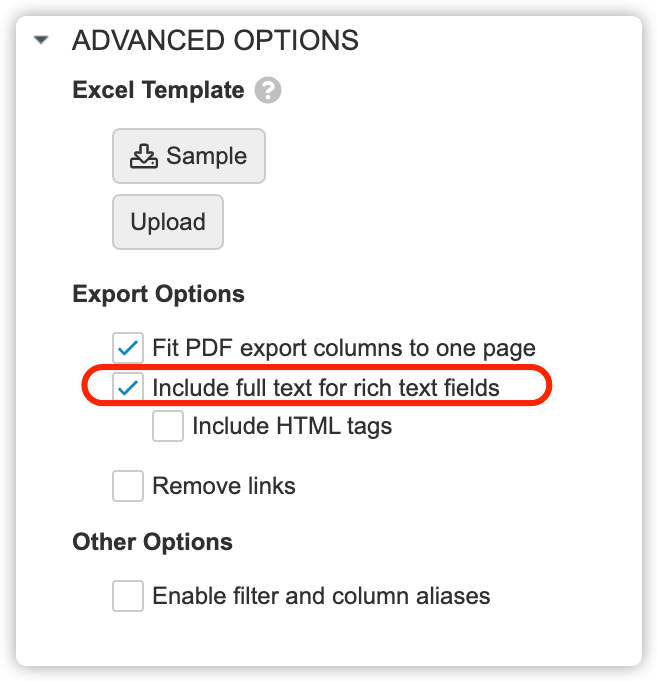This screenshot has height=682, width=658.
Task: Click the blue tick beside rich text fields
Action: 128,387
